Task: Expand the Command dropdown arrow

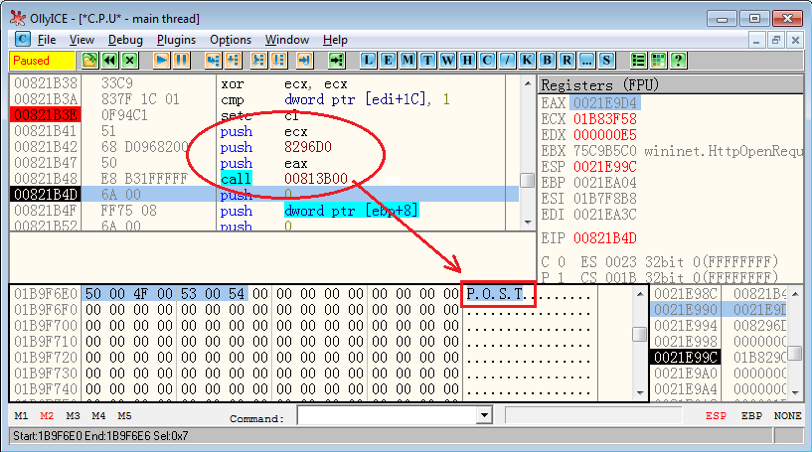Action: (485, 415)
